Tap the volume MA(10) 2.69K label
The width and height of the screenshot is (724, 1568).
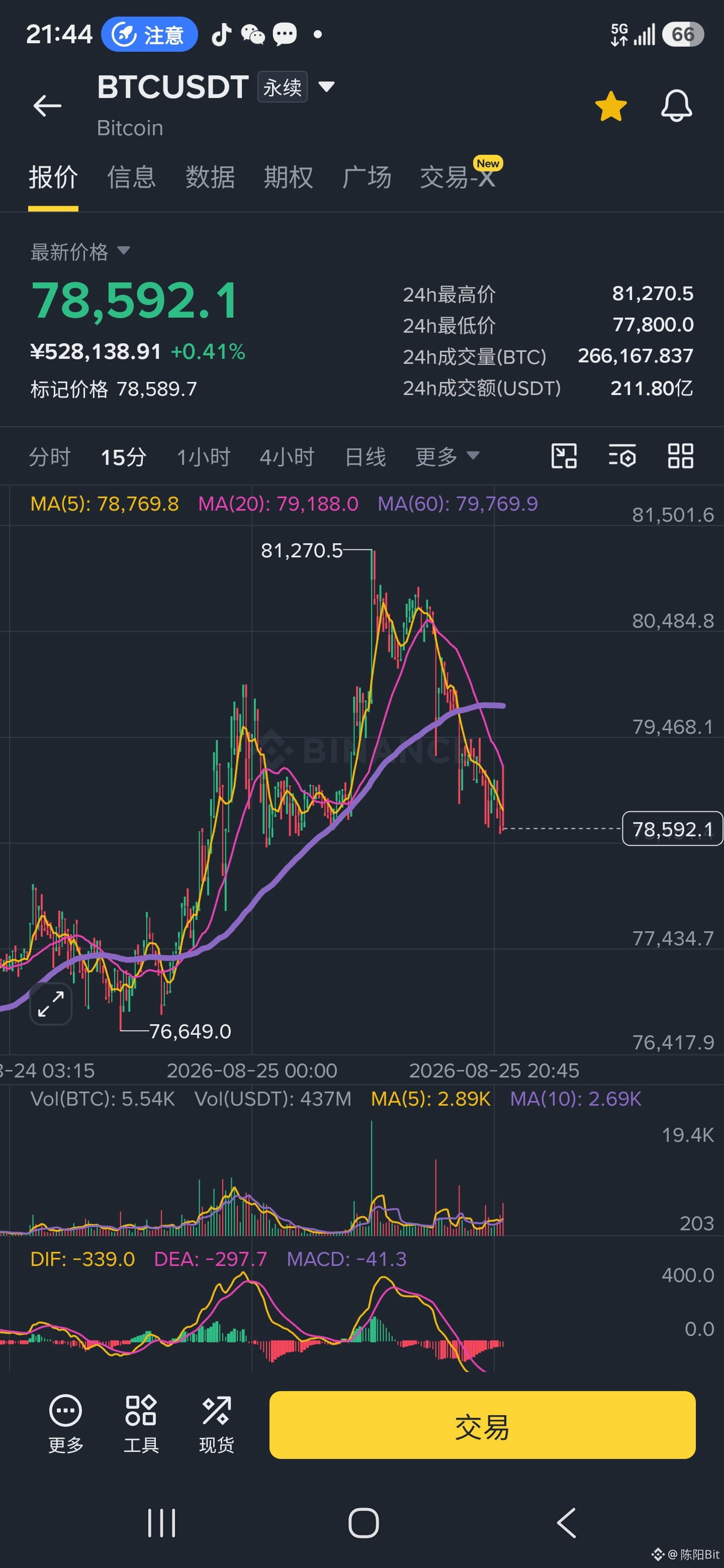point(575,1099)
